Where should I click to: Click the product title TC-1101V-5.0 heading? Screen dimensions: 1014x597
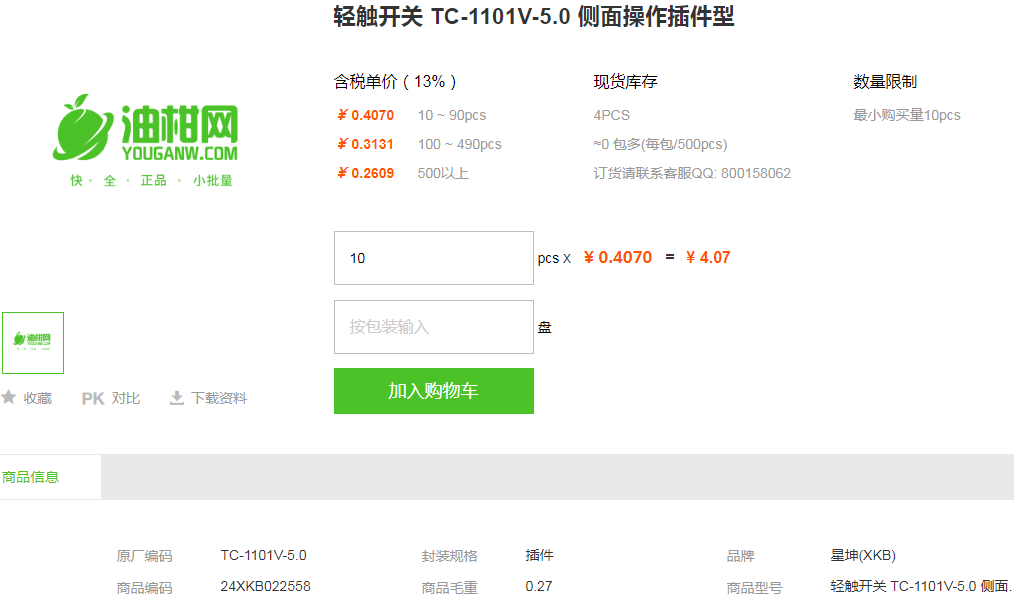click(x=533, y=17)
